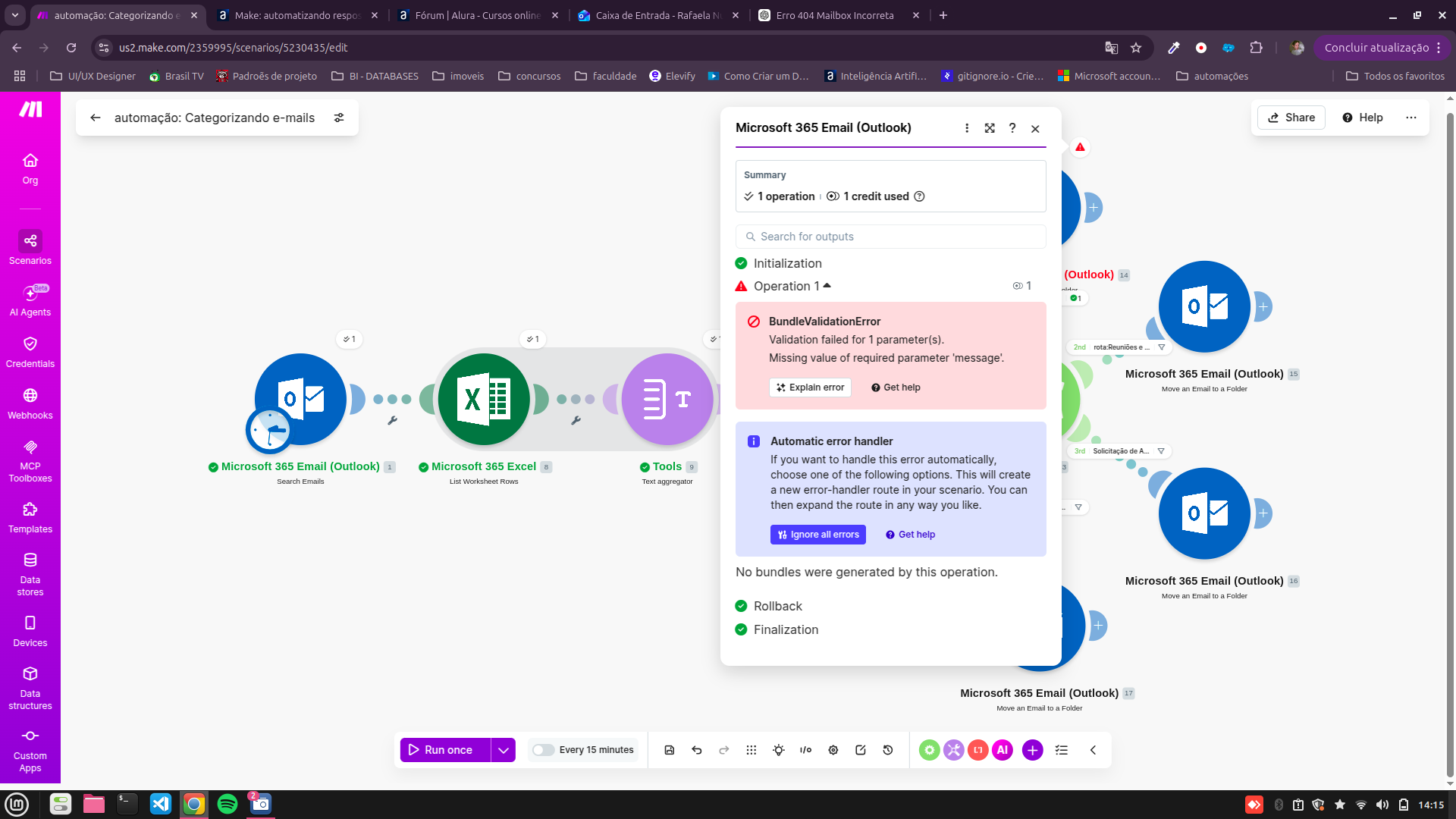Open scenario settings gear
Image resolution: width=1456 pixels, height=819 pixels.
833,750
